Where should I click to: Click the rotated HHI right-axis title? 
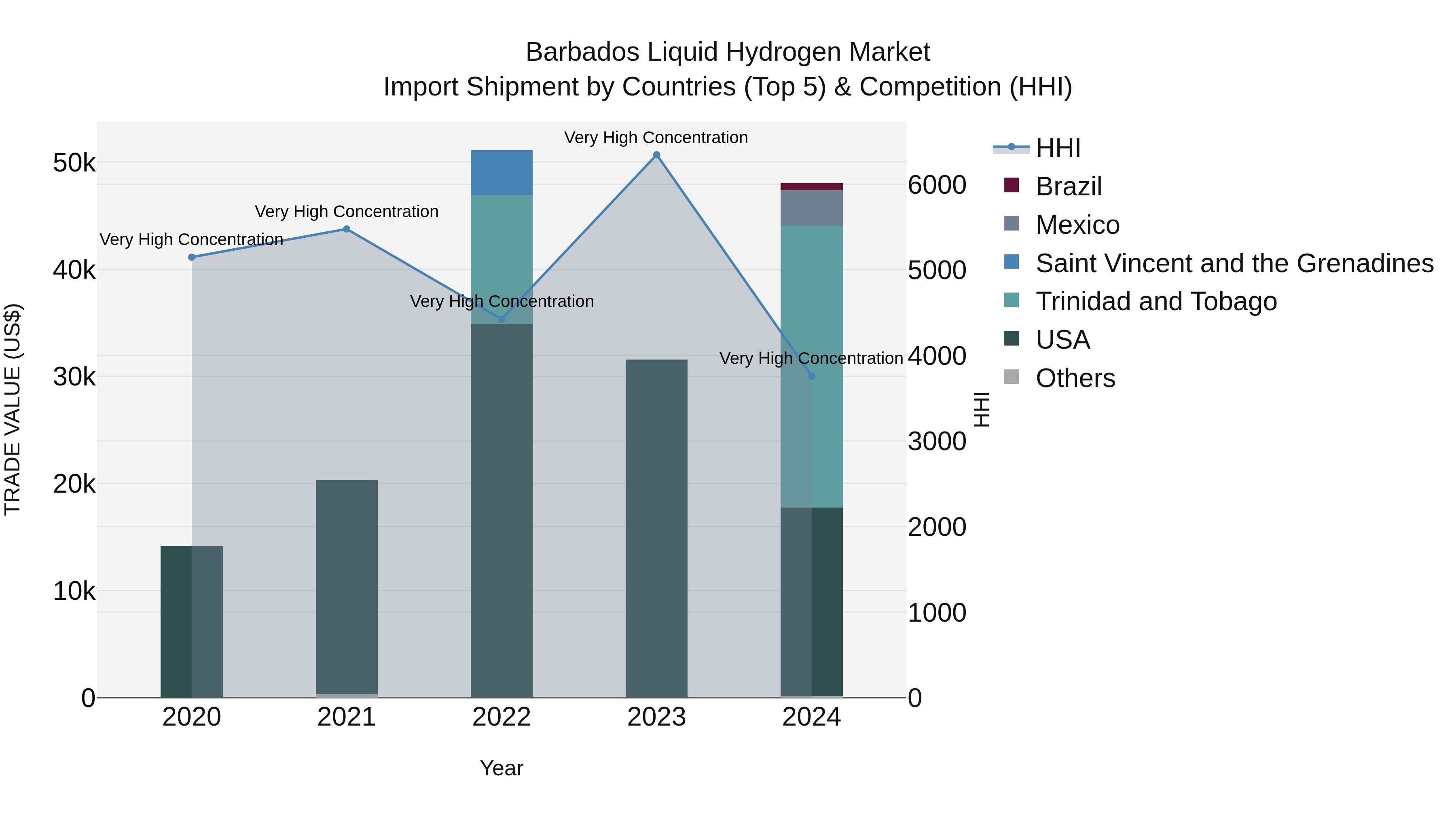[x=981, y=409]
